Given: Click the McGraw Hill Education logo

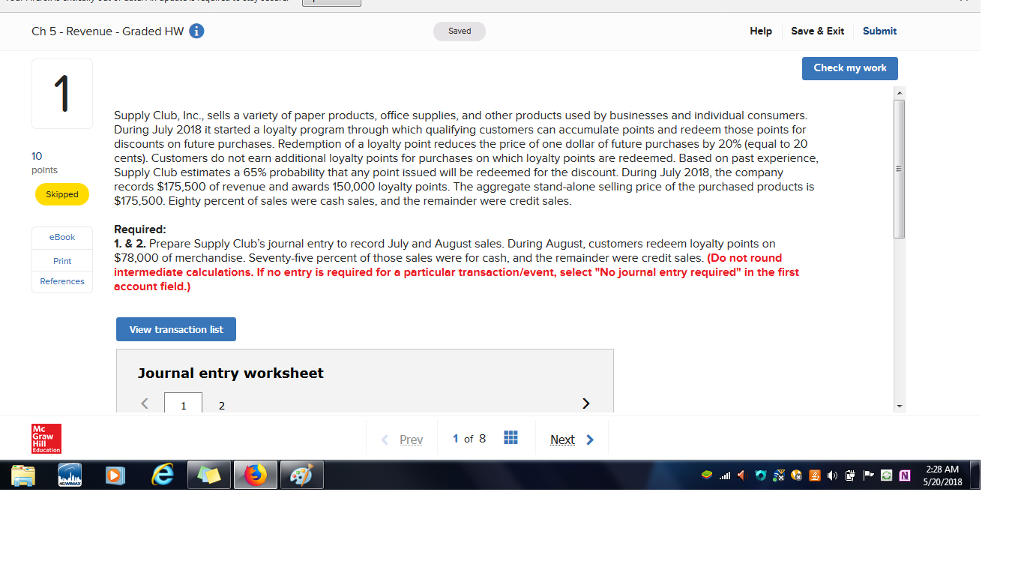Looking at the screenshot, I should click(46, 438).
